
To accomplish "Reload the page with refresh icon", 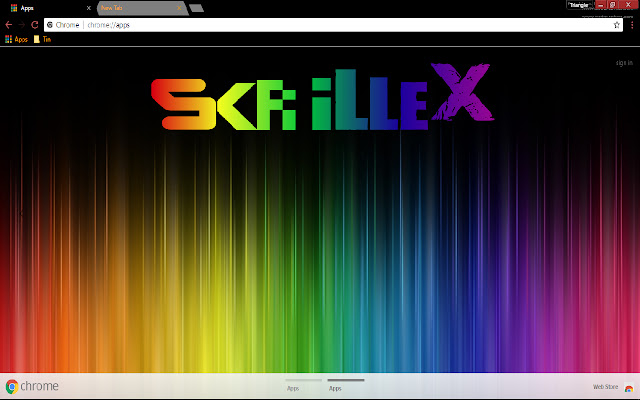I will 35,25.
